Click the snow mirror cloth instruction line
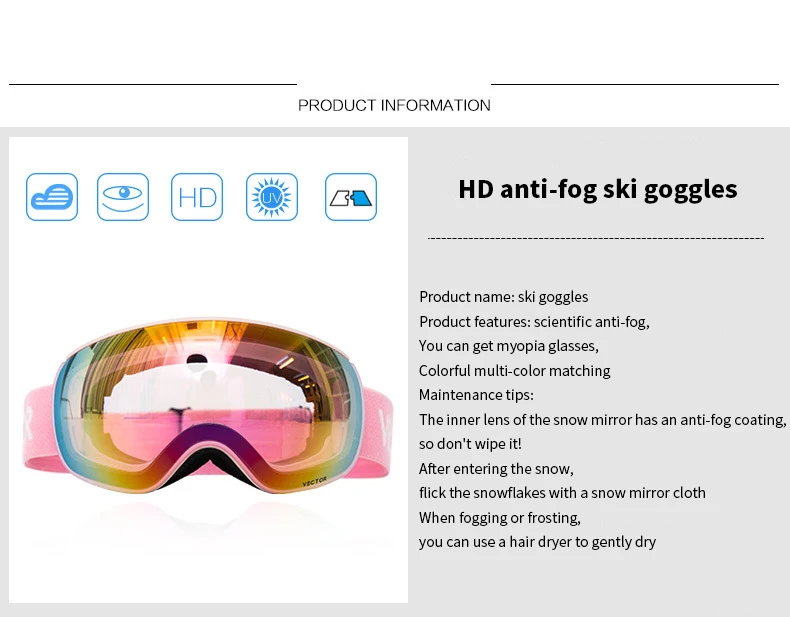Screen dimensions: 790x617 click(x=562, y=493)
